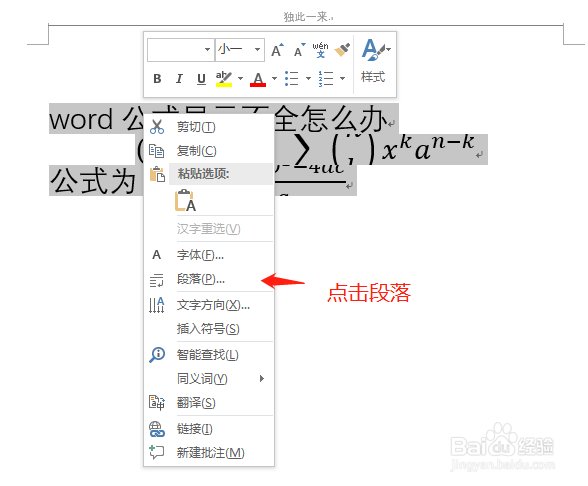Click the link globe icon
Screen dimensions: 588x486
point(157,429)
